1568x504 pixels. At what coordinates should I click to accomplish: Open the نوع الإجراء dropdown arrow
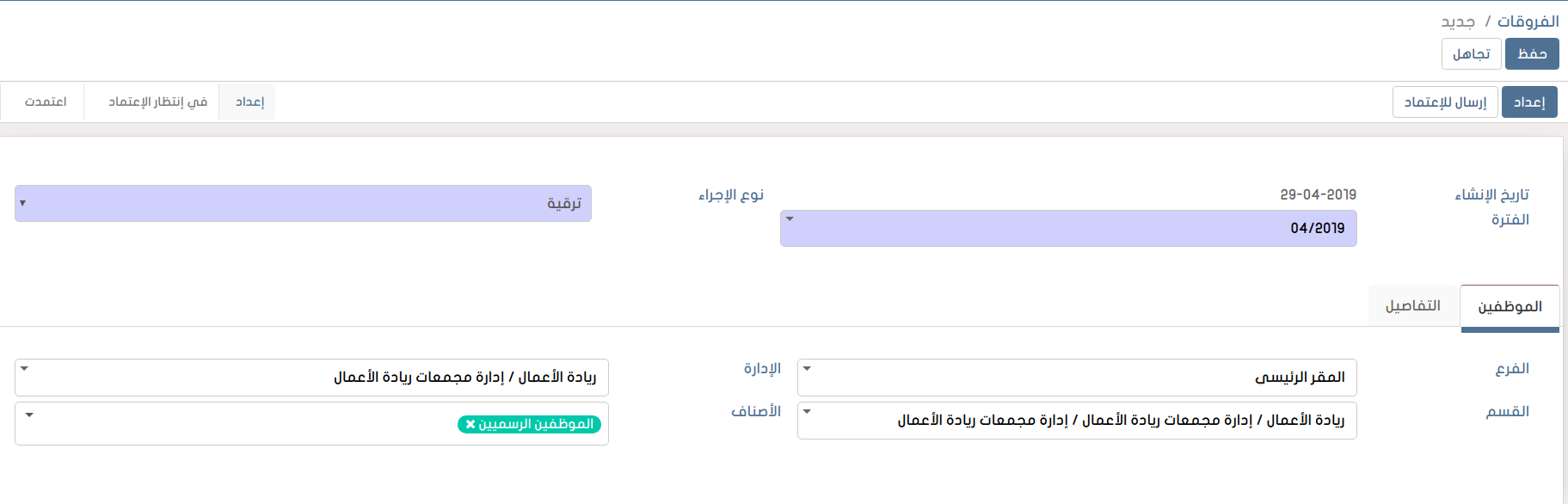(x=22, y=204)
